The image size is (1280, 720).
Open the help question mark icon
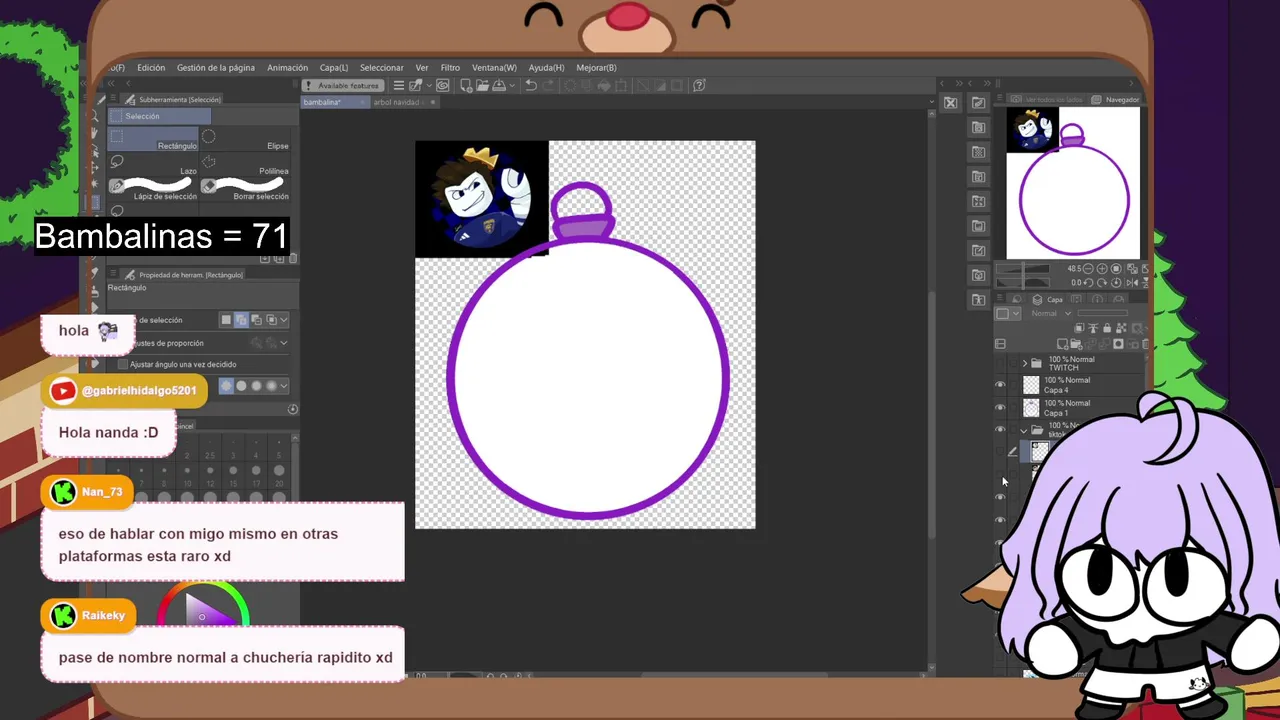pyautogui.click(x=699, y=85)
